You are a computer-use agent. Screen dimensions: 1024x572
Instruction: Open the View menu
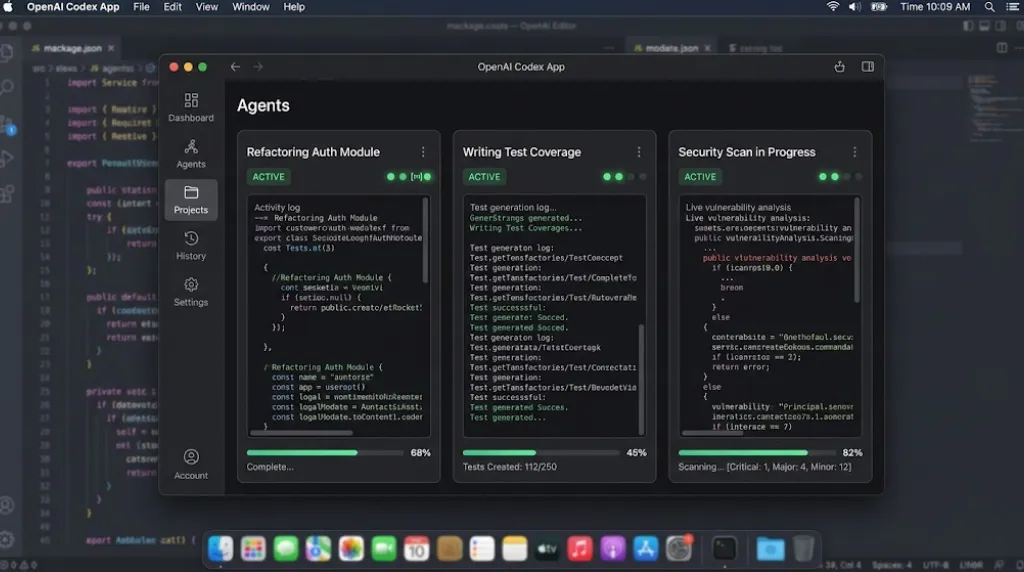click(206, 7)
